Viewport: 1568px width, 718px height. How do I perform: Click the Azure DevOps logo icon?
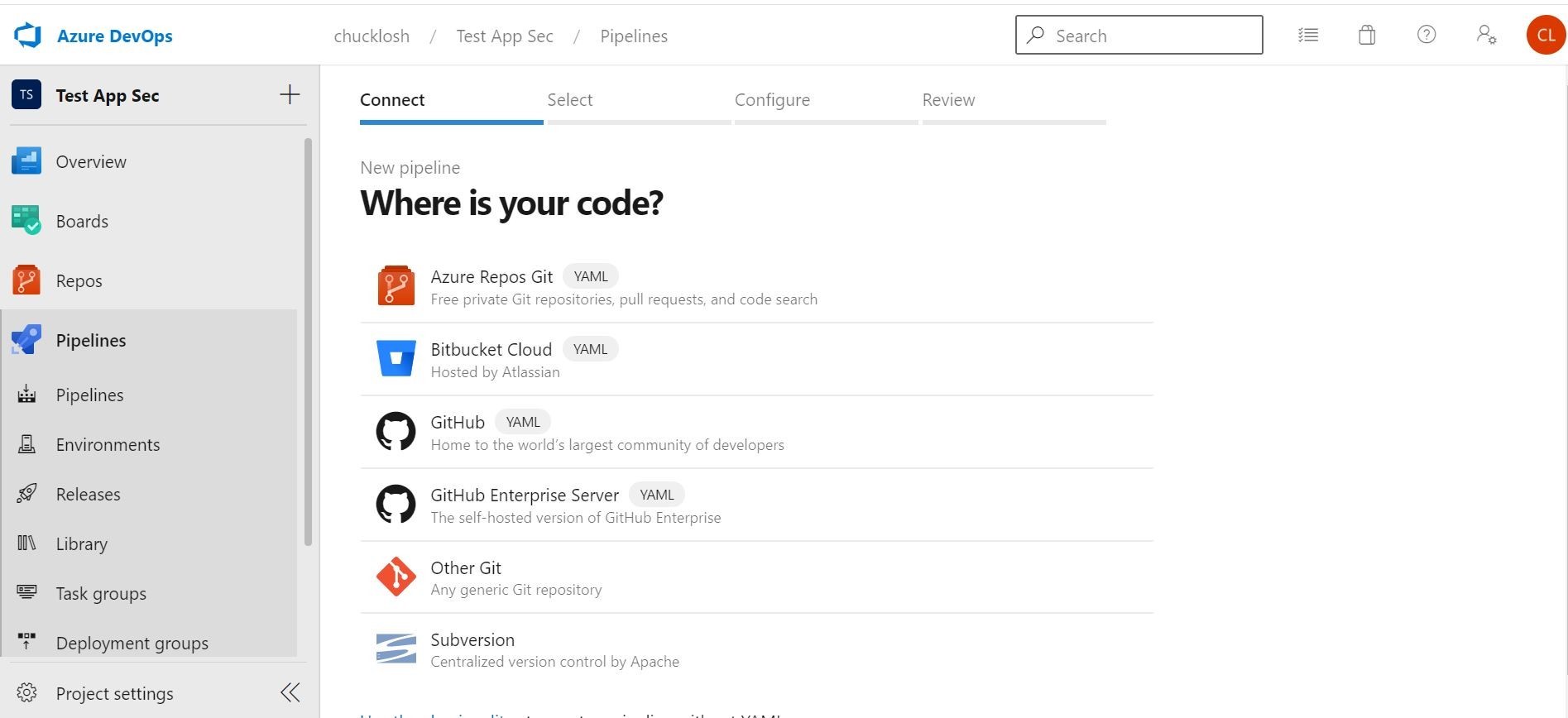(x=27, y=36)
